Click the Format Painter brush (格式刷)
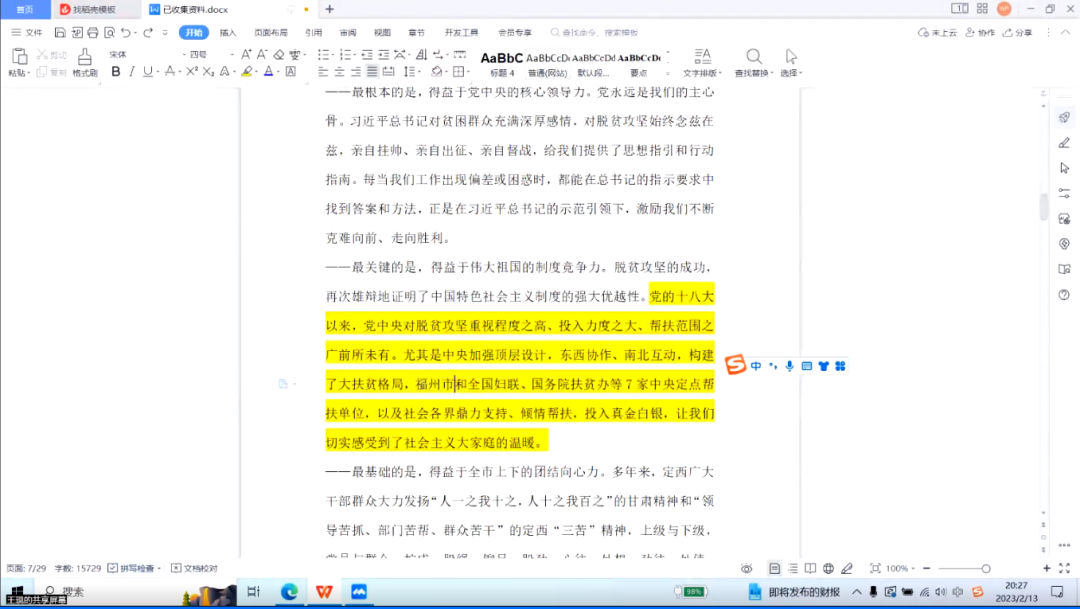Viewport: 1080px width, 609px height. [84, 63]
